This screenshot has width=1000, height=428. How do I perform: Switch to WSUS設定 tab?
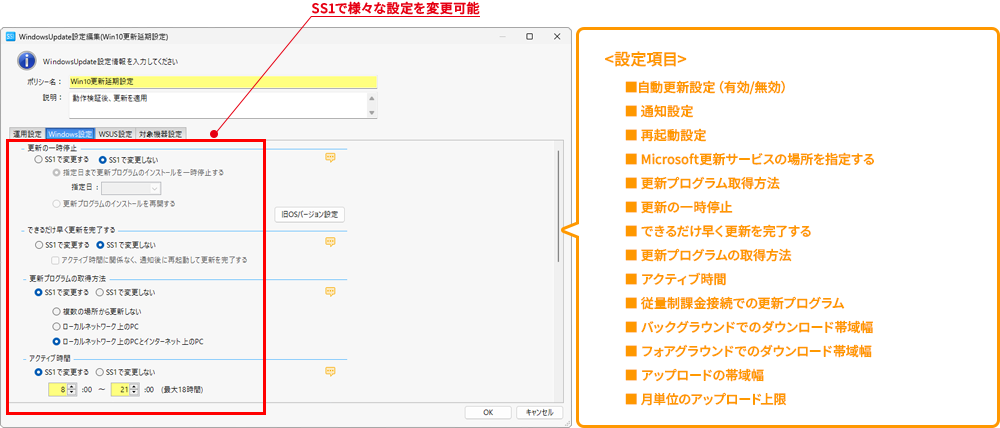[x=115, y=134]
